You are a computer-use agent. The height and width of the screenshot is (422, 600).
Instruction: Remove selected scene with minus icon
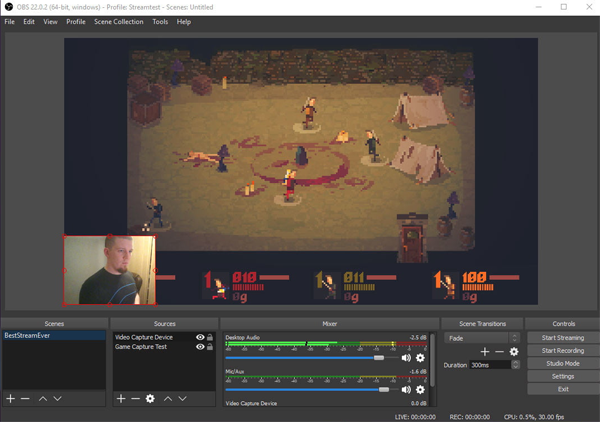pos(25,399)
